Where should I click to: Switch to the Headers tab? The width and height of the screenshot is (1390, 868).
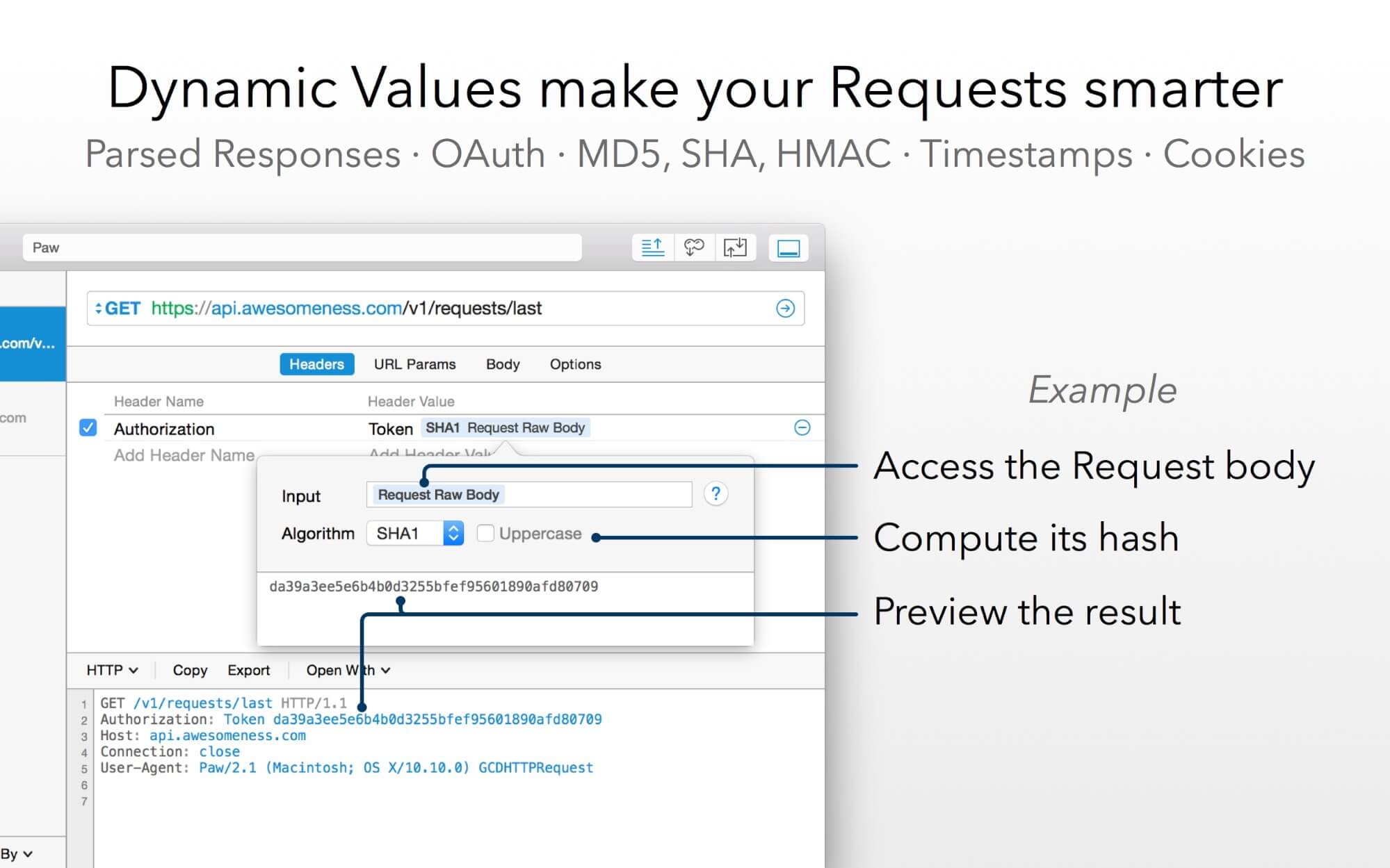pyautogui.click(x=316, y=364)
